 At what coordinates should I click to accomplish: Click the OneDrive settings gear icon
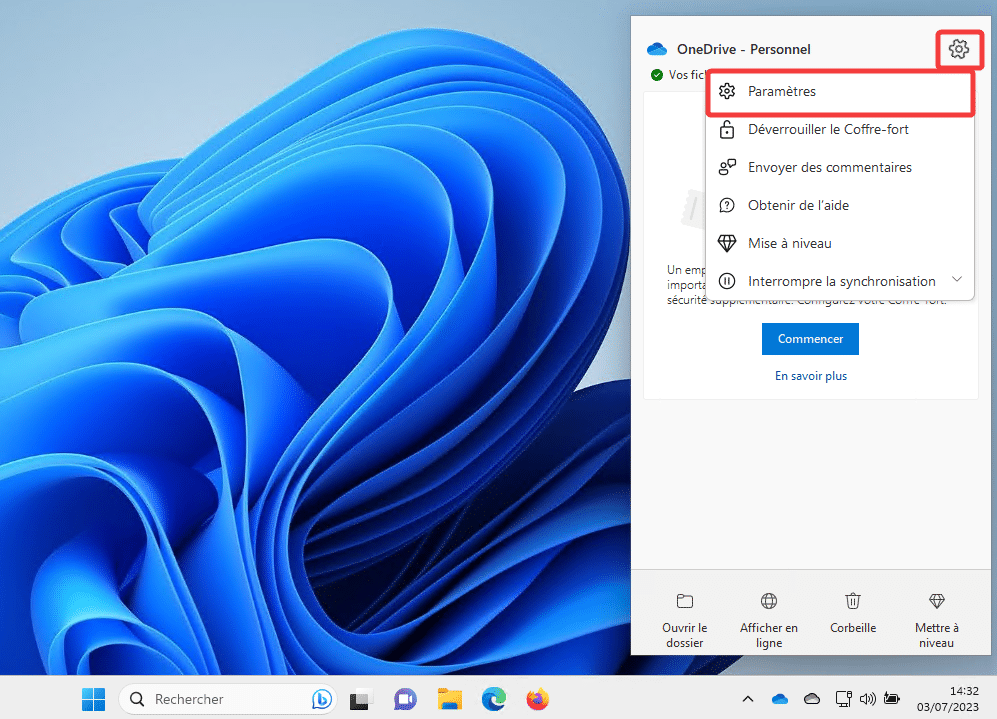click(x=958, y=49)
